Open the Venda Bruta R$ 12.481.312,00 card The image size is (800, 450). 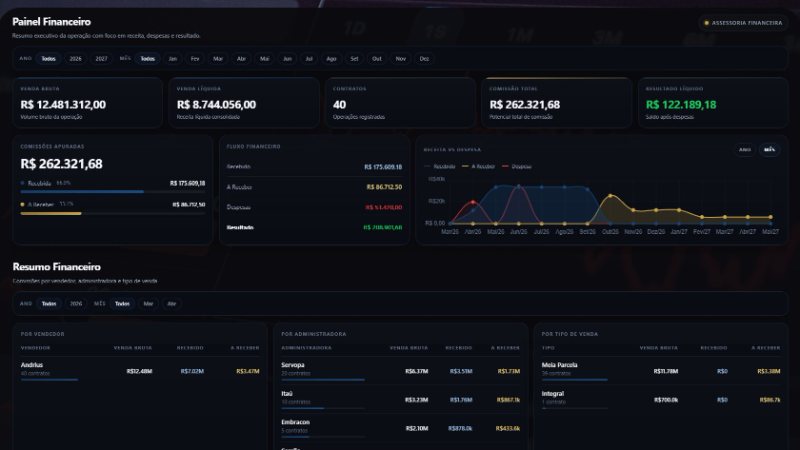pyautogui.click(x=88, y=103)
